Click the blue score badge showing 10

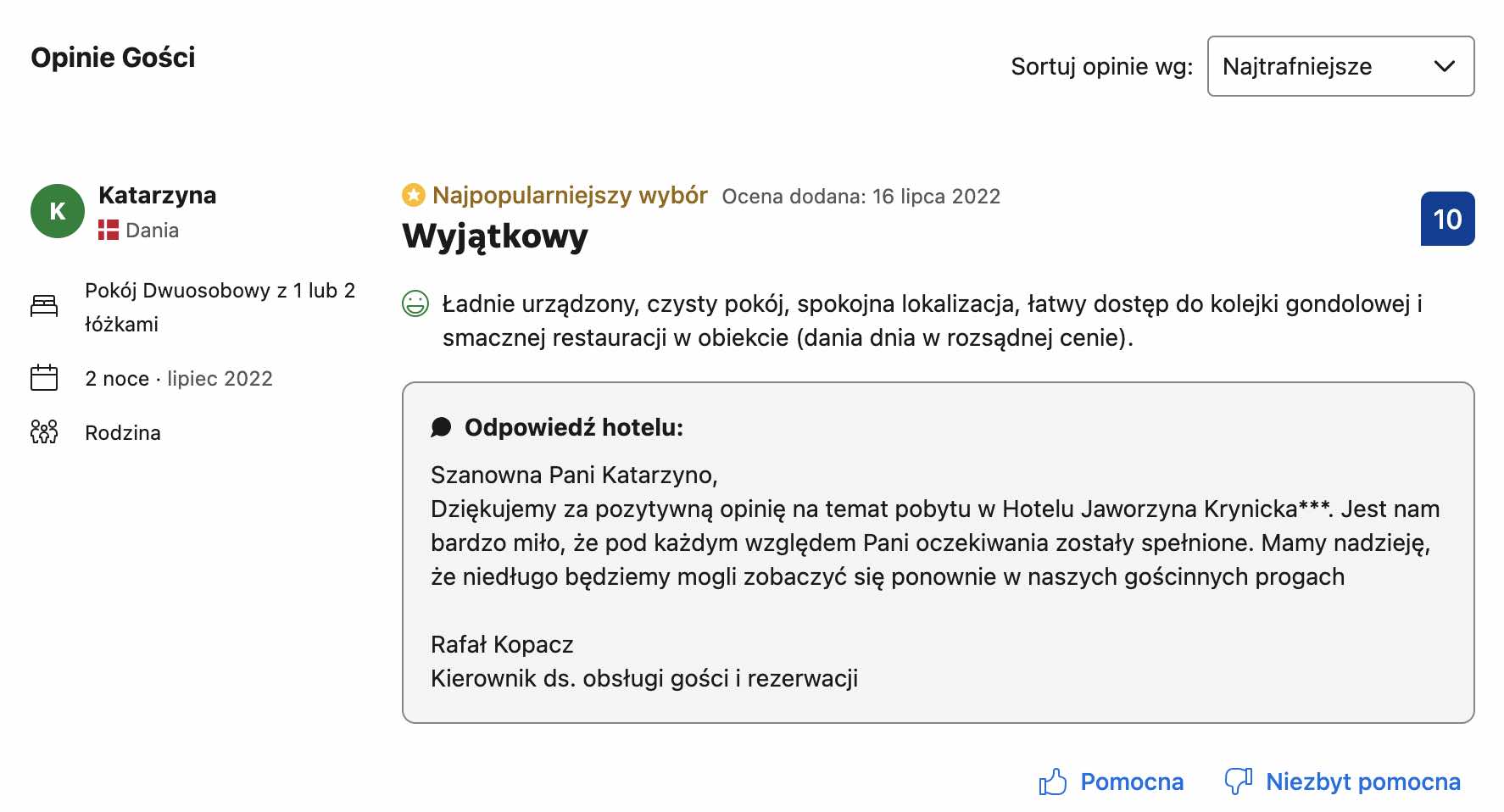tap(1448, 219)
